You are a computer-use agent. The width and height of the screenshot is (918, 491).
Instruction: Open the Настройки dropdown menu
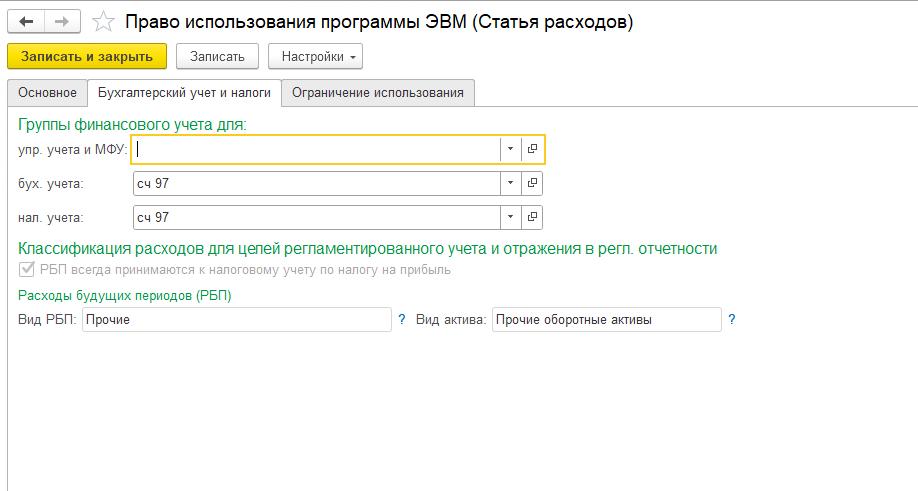[315, 57]
